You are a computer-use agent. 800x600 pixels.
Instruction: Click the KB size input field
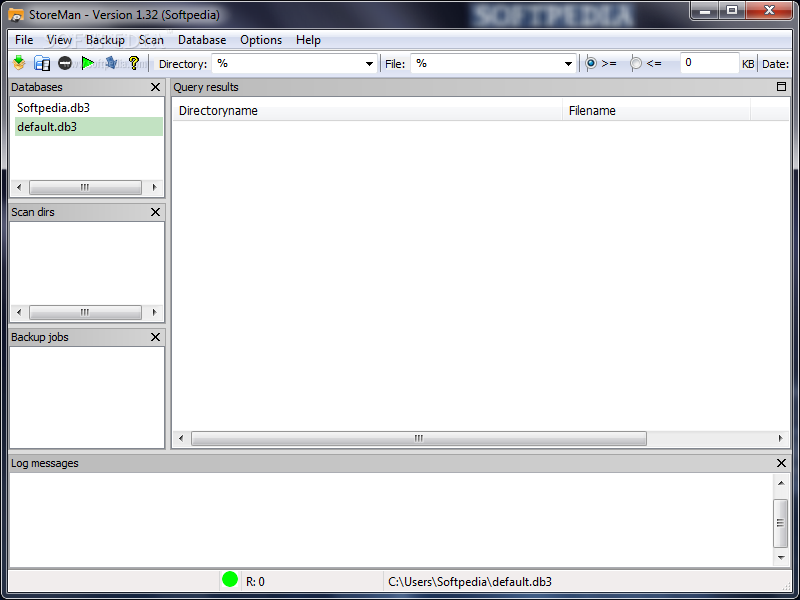709,63
